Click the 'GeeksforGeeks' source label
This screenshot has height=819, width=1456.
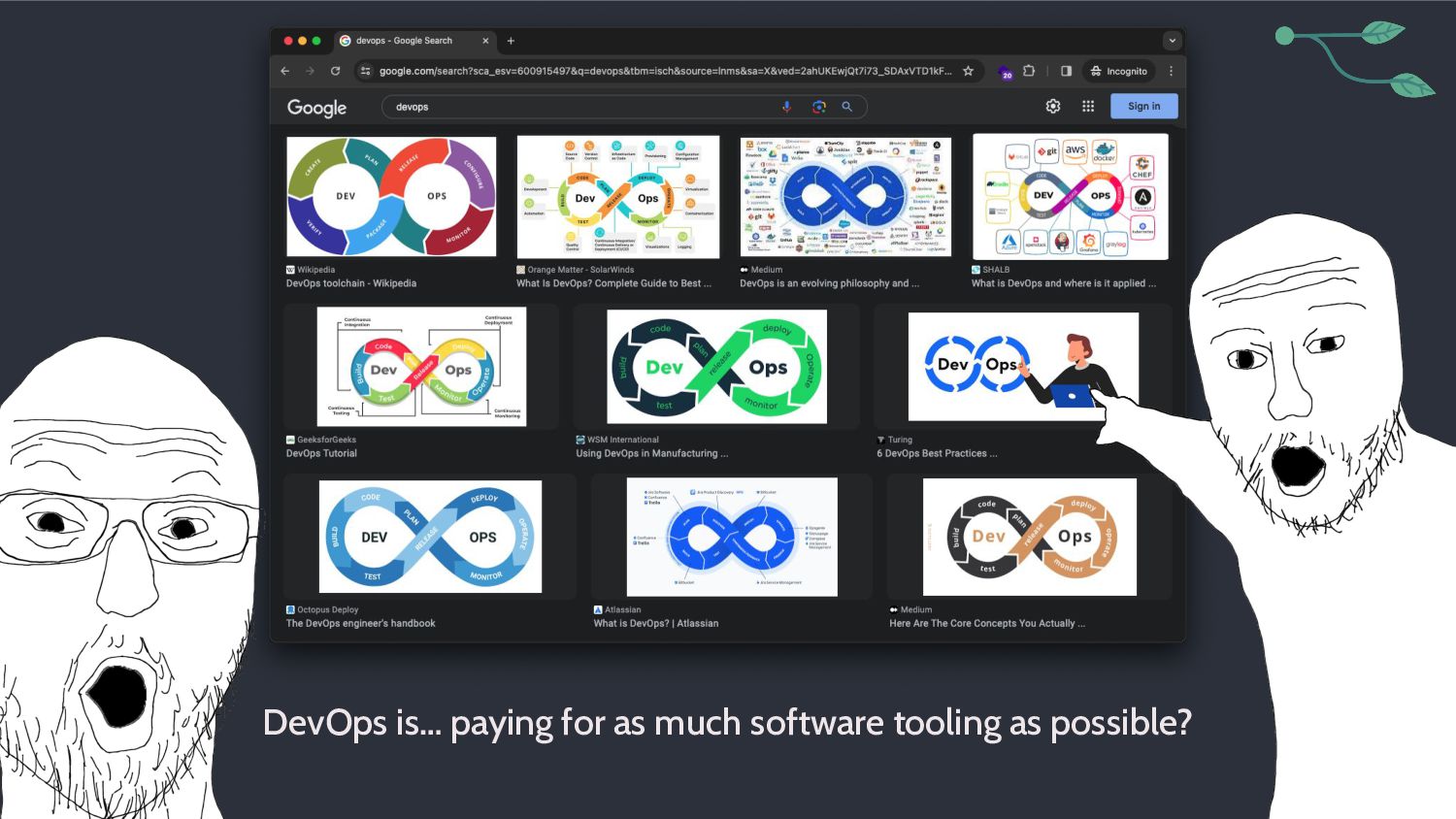[326, 440]
